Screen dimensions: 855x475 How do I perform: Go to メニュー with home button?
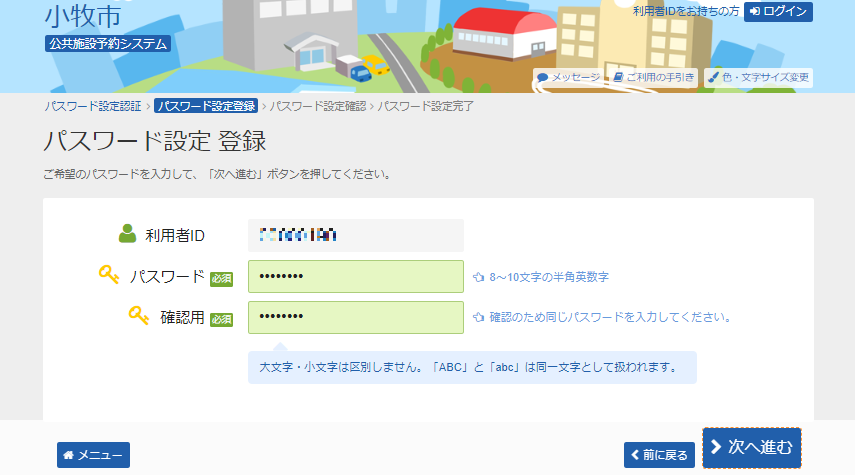[x=93, y=455]
